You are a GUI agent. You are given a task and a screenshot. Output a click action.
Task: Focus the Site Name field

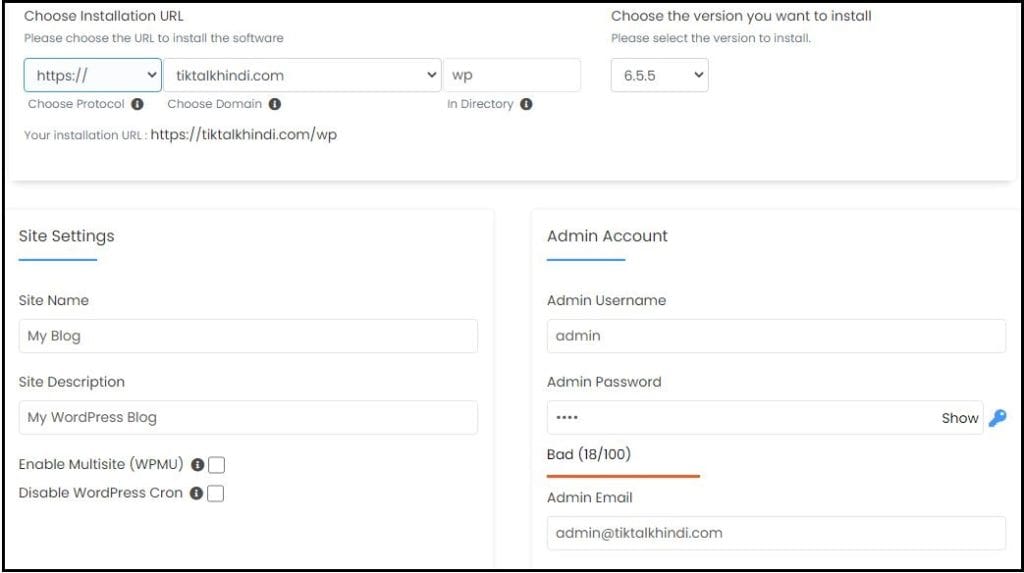click(248, 336)
